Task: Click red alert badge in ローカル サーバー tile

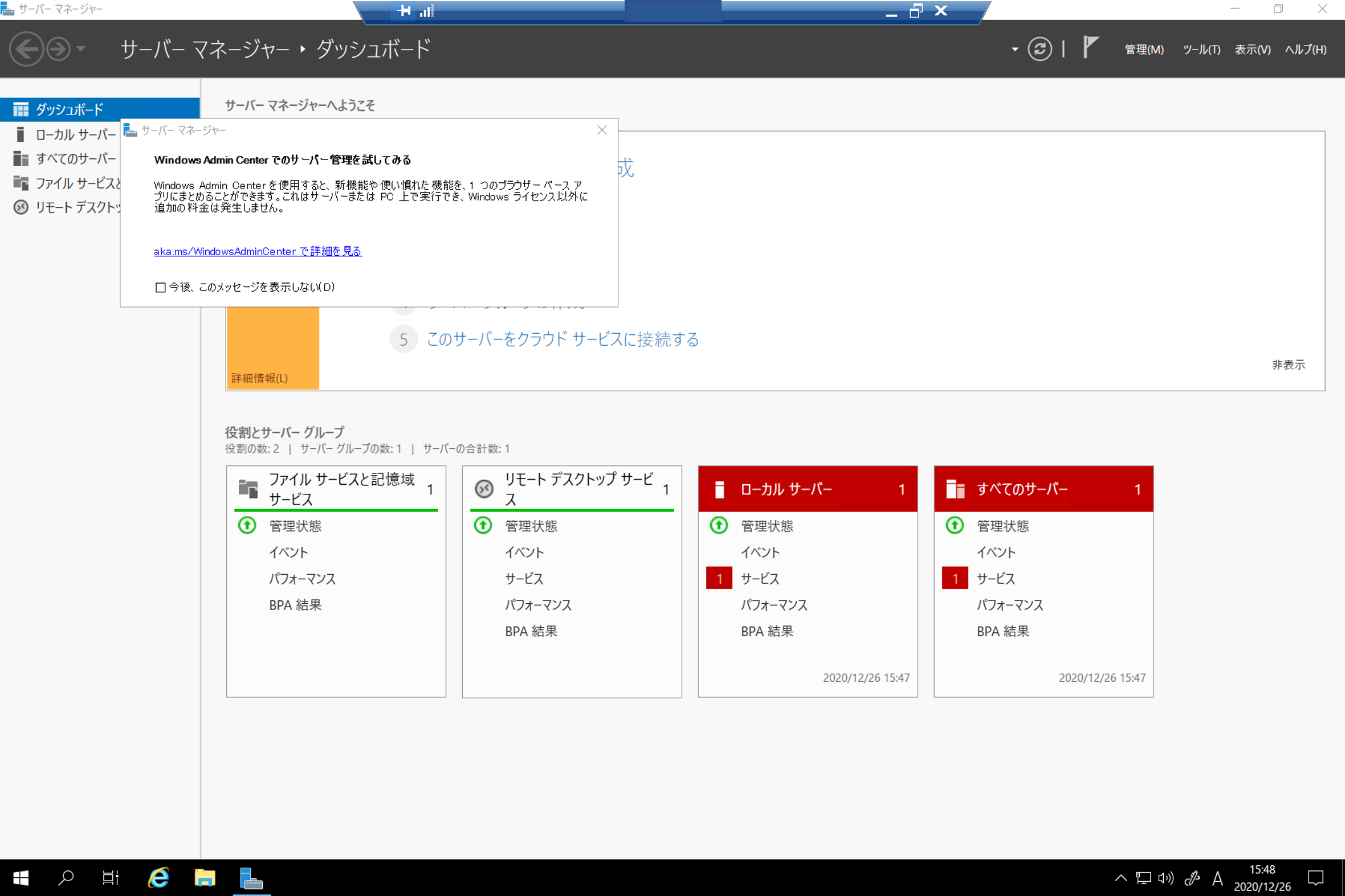Action: 719,578
